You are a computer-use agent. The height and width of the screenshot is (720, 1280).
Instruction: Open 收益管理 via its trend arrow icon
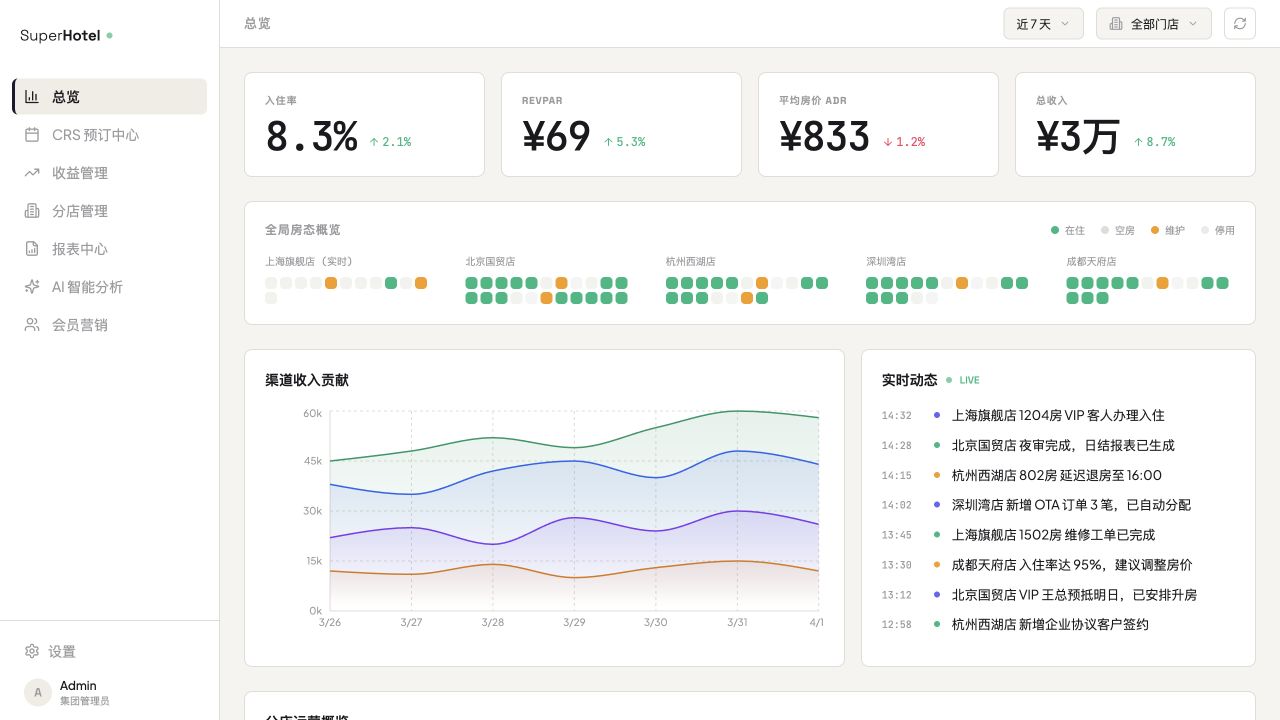click(32, 173)
